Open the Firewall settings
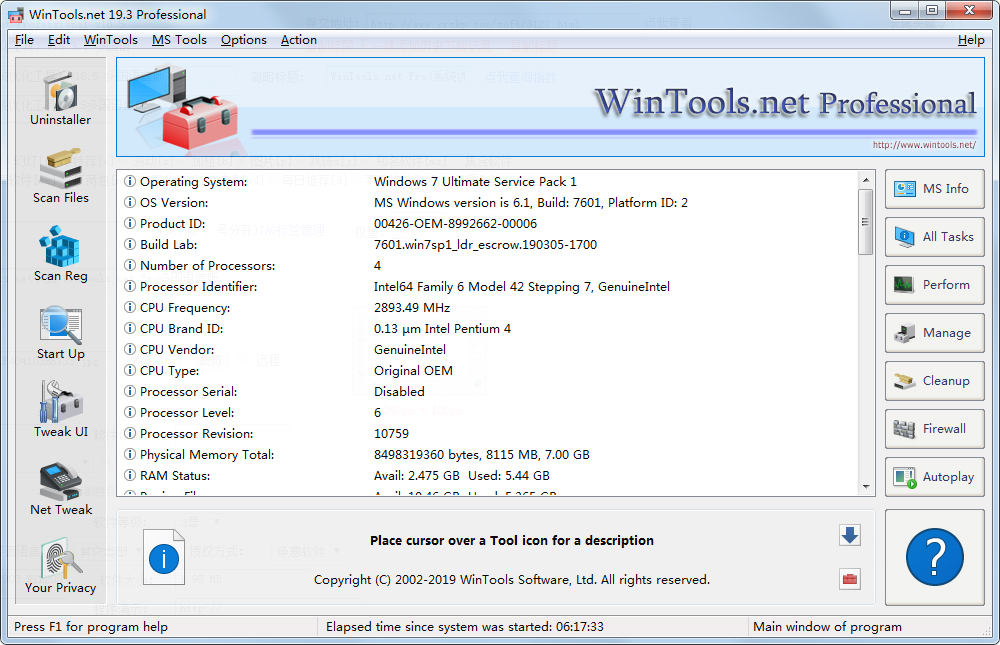 coord(934,429)
